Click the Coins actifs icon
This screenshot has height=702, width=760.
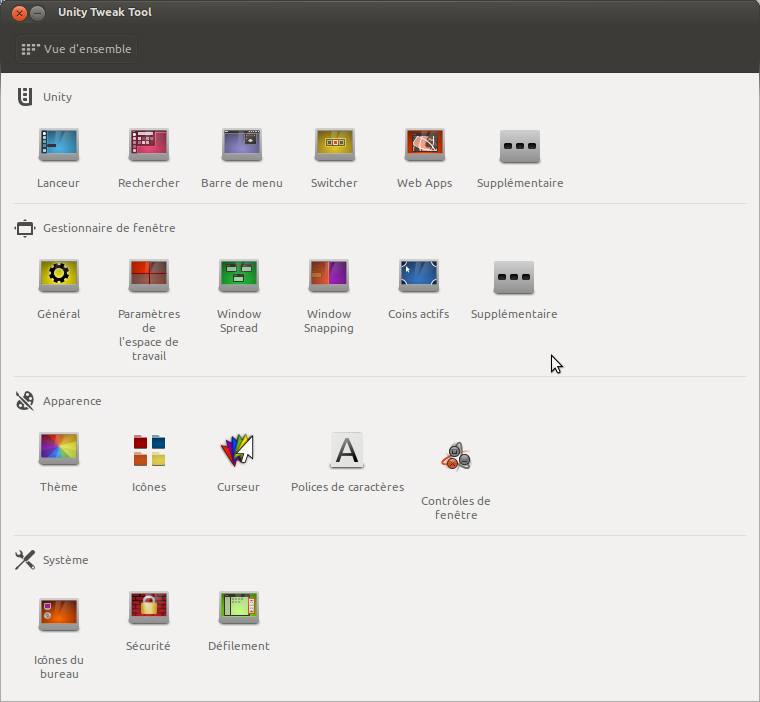click(x=418, y=276)
